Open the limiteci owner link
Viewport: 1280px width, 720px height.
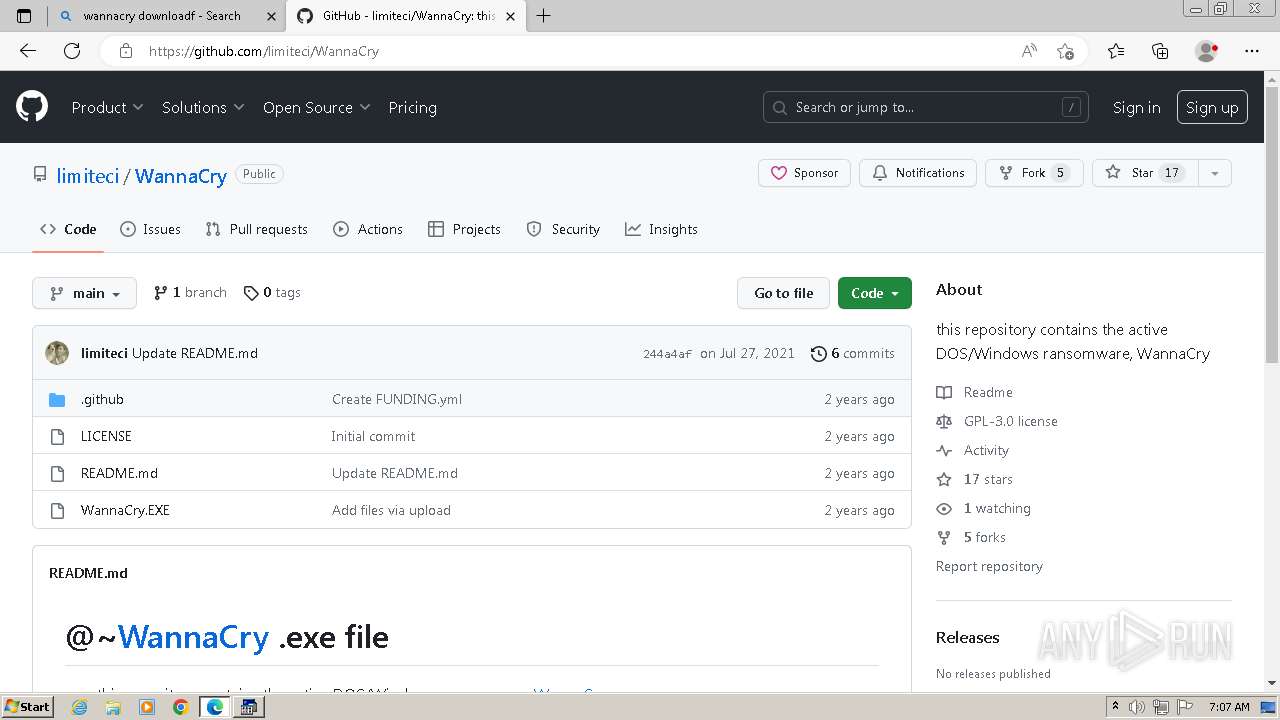tap(88, 176)
